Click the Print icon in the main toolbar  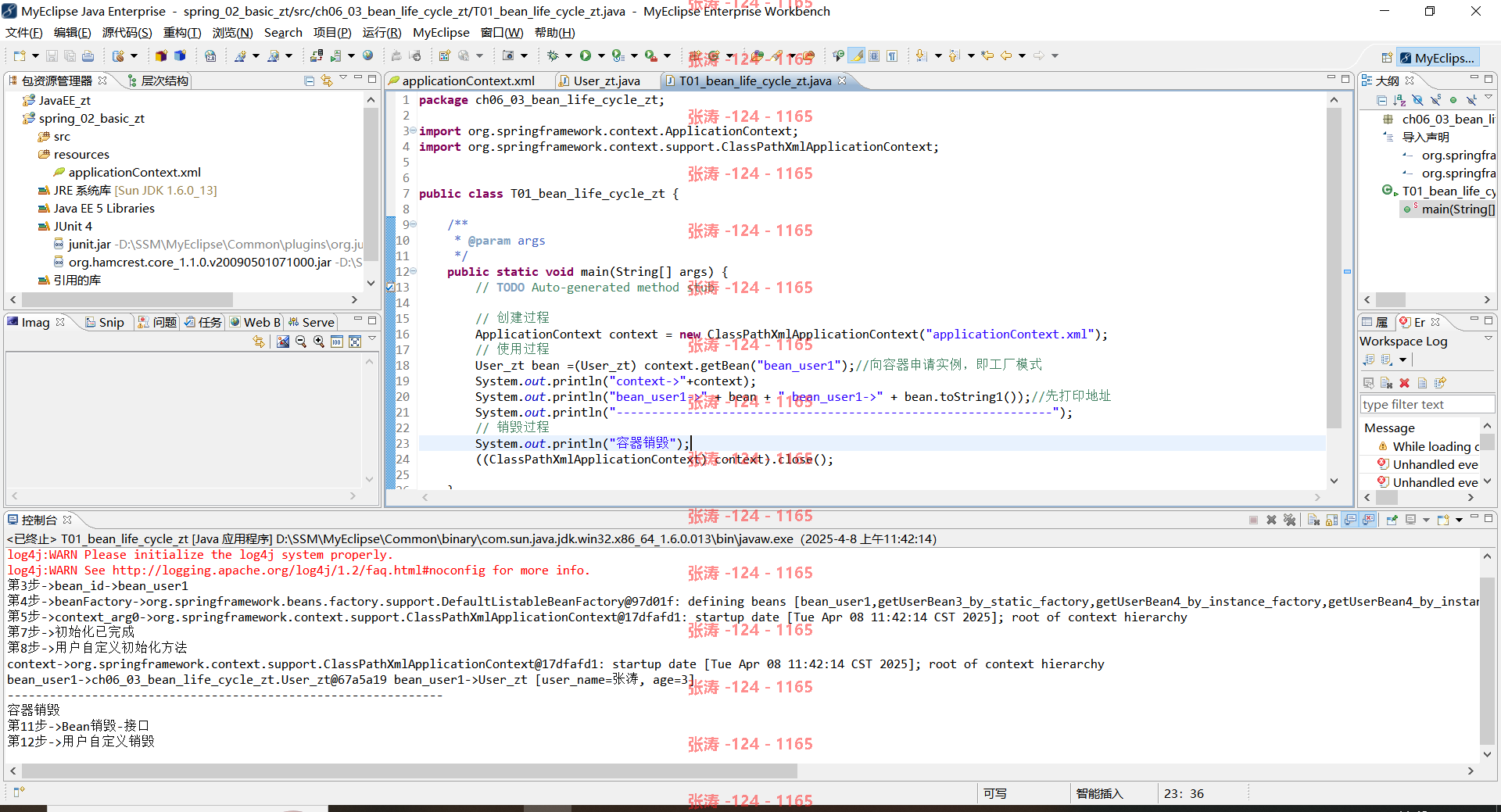coord(88,55)
